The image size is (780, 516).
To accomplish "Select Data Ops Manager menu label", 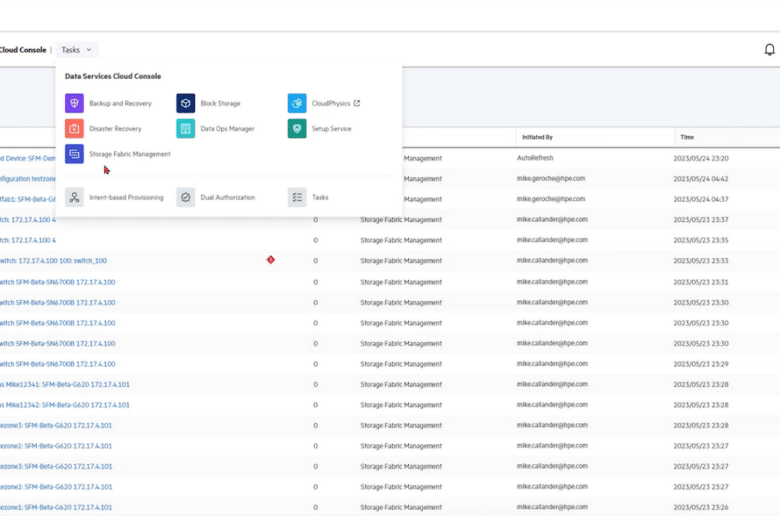I will 227,129.
